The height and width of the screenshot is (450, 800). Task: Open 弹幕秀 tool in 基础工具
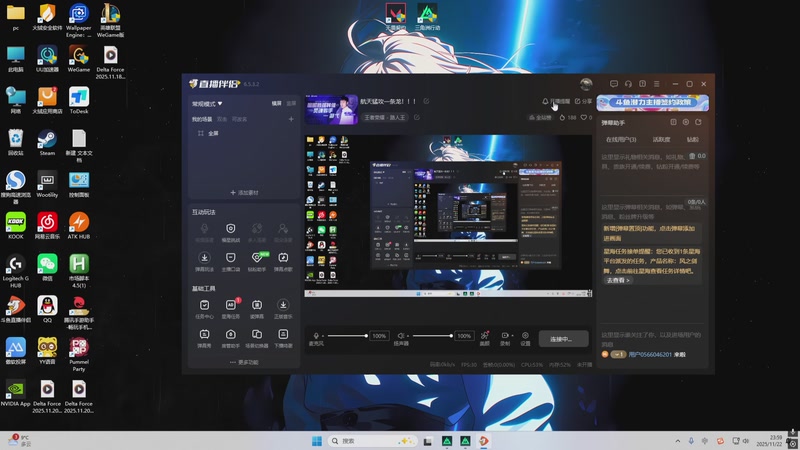click(204, 338)
